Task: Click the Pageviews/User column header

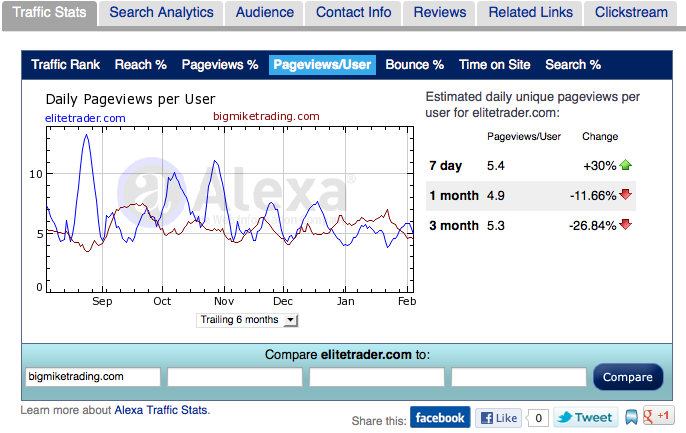Action: [x=524, y=136]
